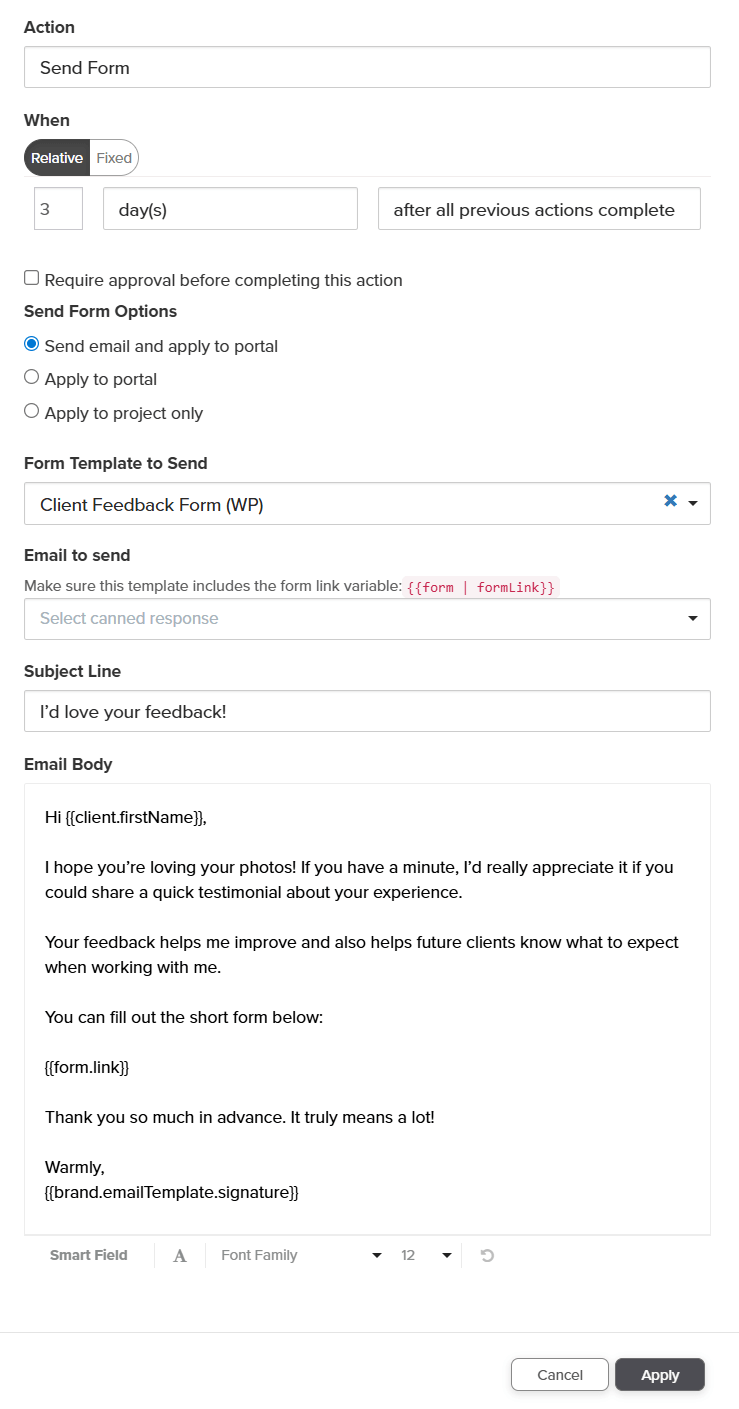
Task: Click the text color 'A' icon
Action: point(180,1256)
